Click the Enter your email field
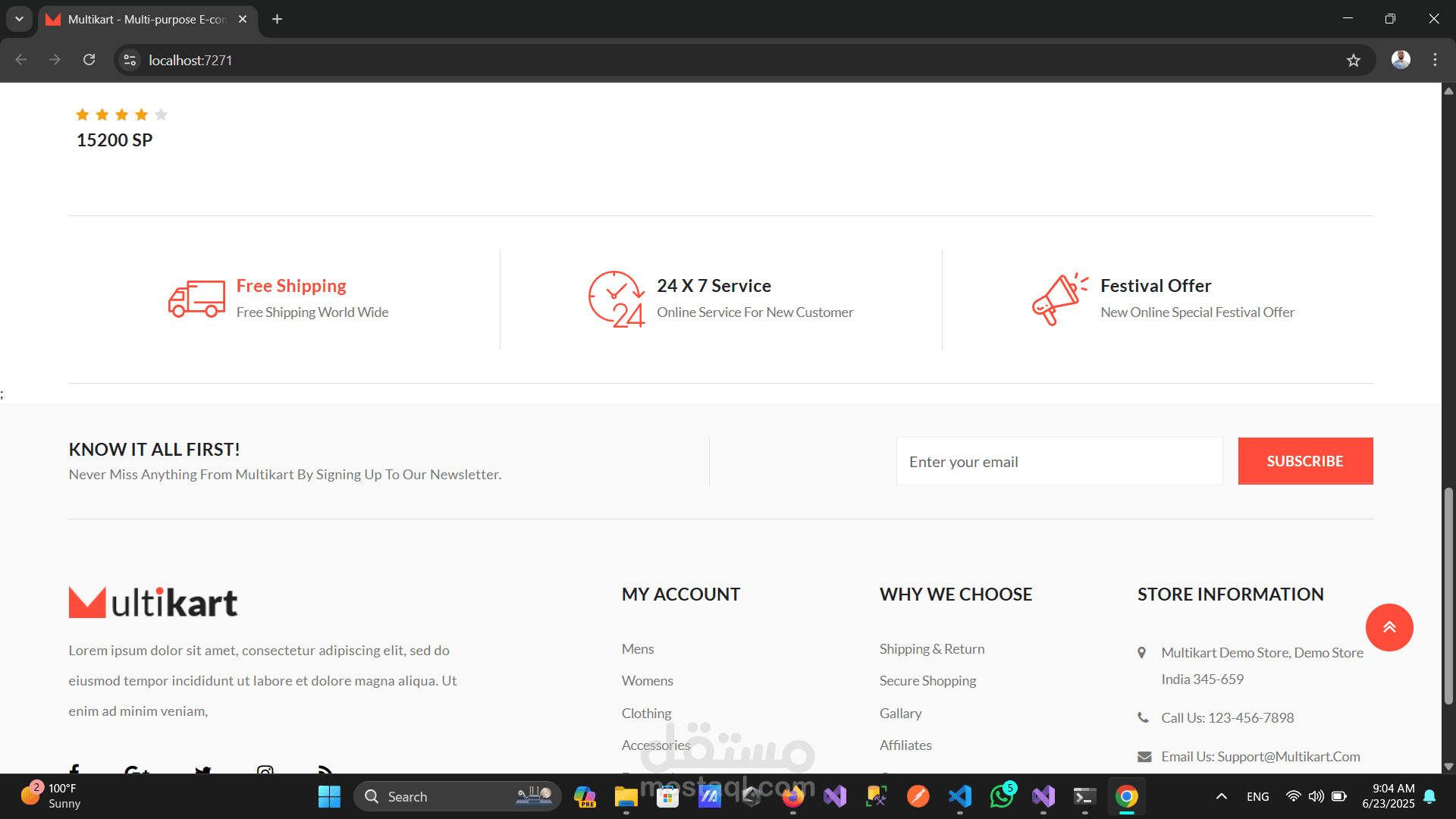 (1059, 461)
